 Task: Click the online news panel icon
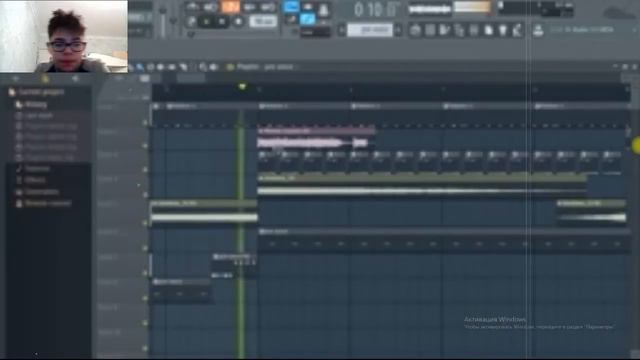538,30
